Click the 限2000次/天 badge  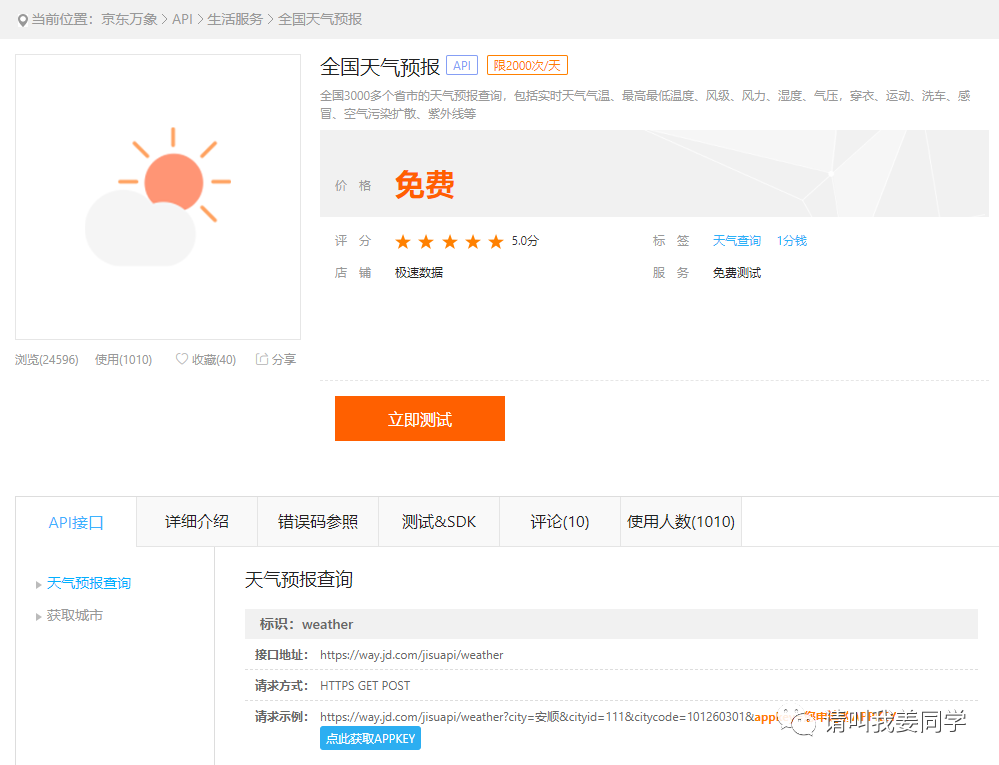pyautogui.click(x=527, y=66)
